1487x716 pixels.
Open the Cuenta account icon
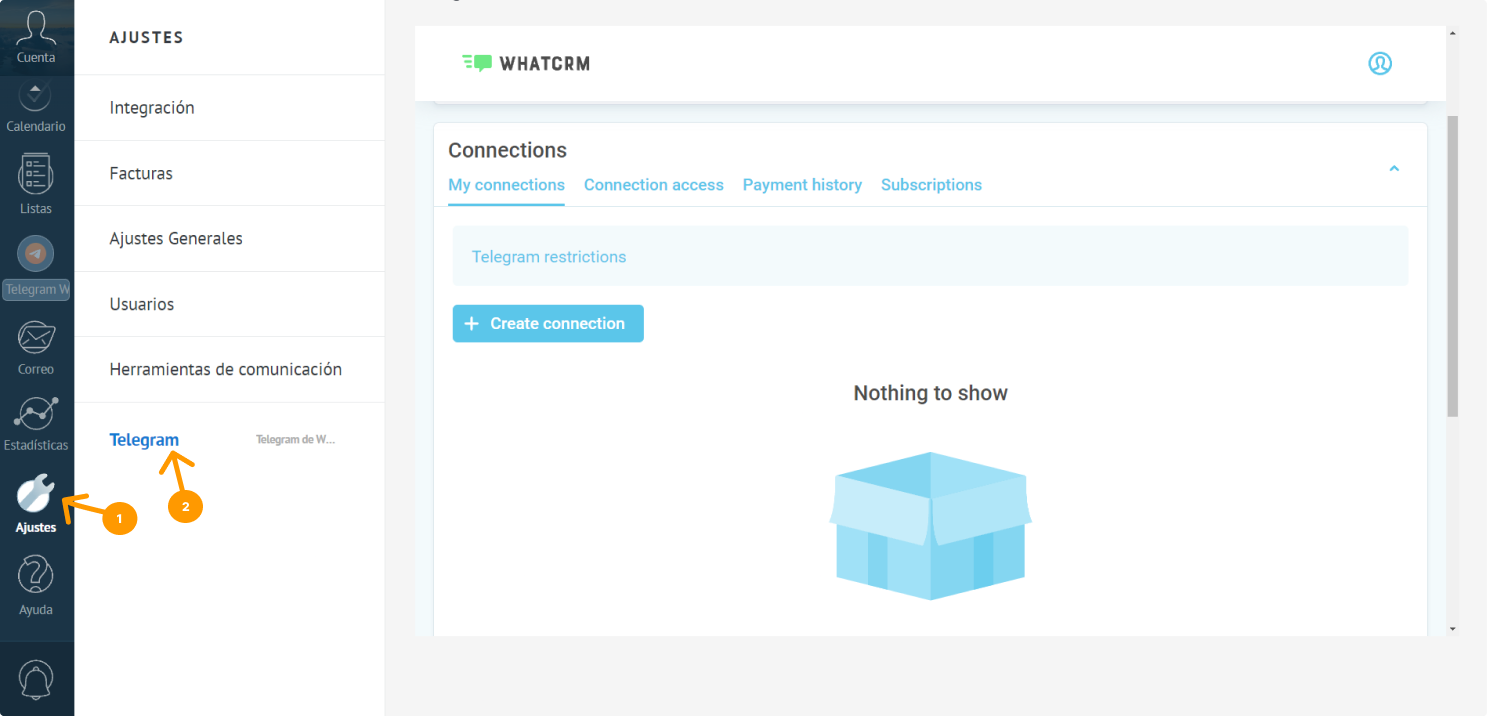tap(36, 30)
